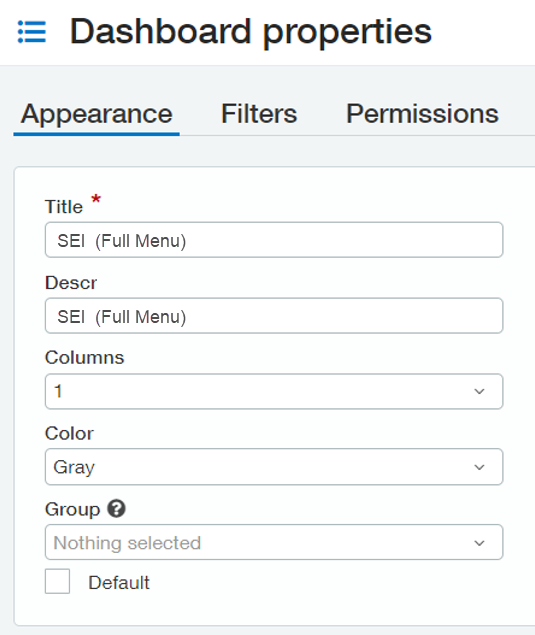Click the Title field label
Image resolution: width=535 pixels, height=635 pixels.
64,207
